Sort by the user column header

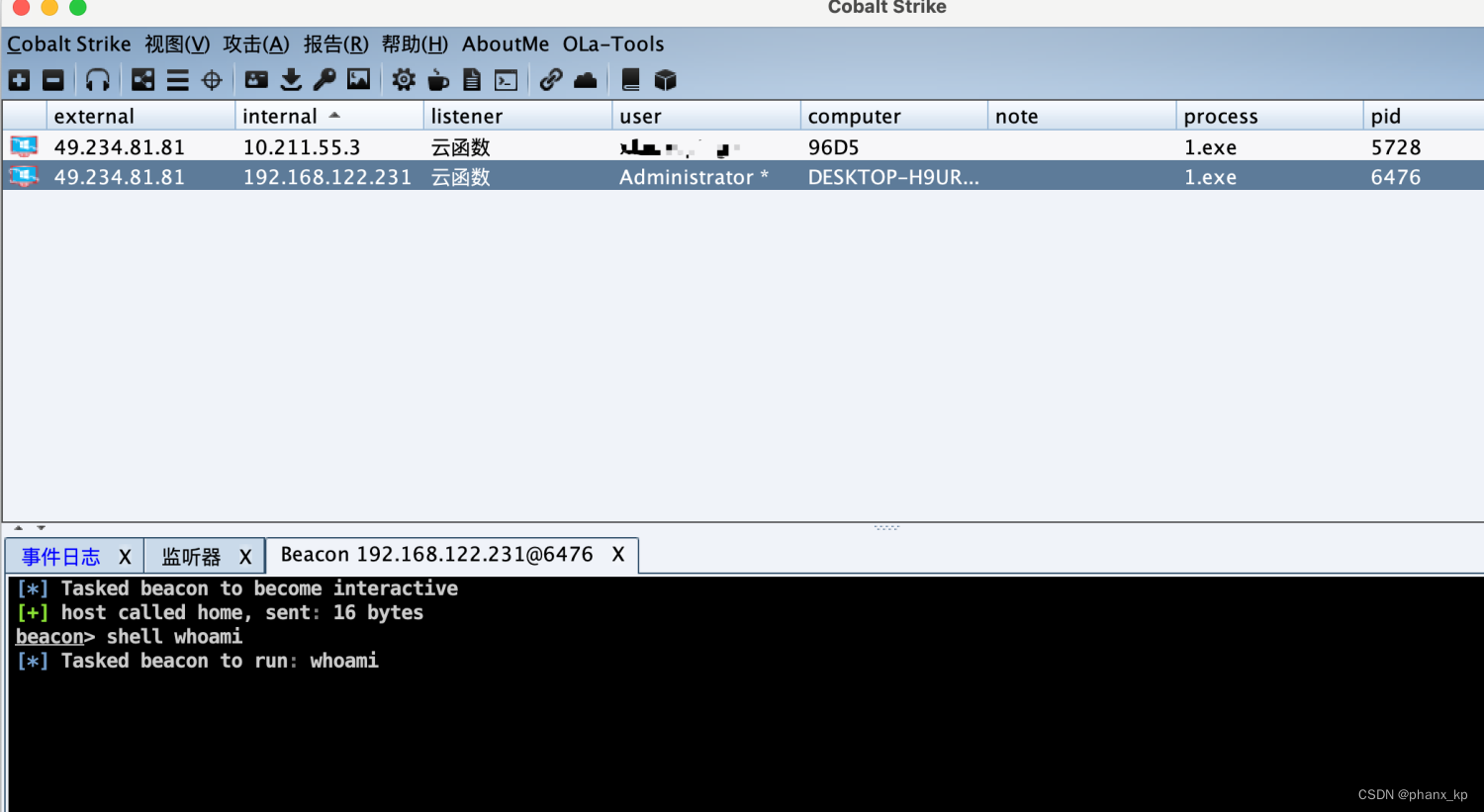coord(705,116)
